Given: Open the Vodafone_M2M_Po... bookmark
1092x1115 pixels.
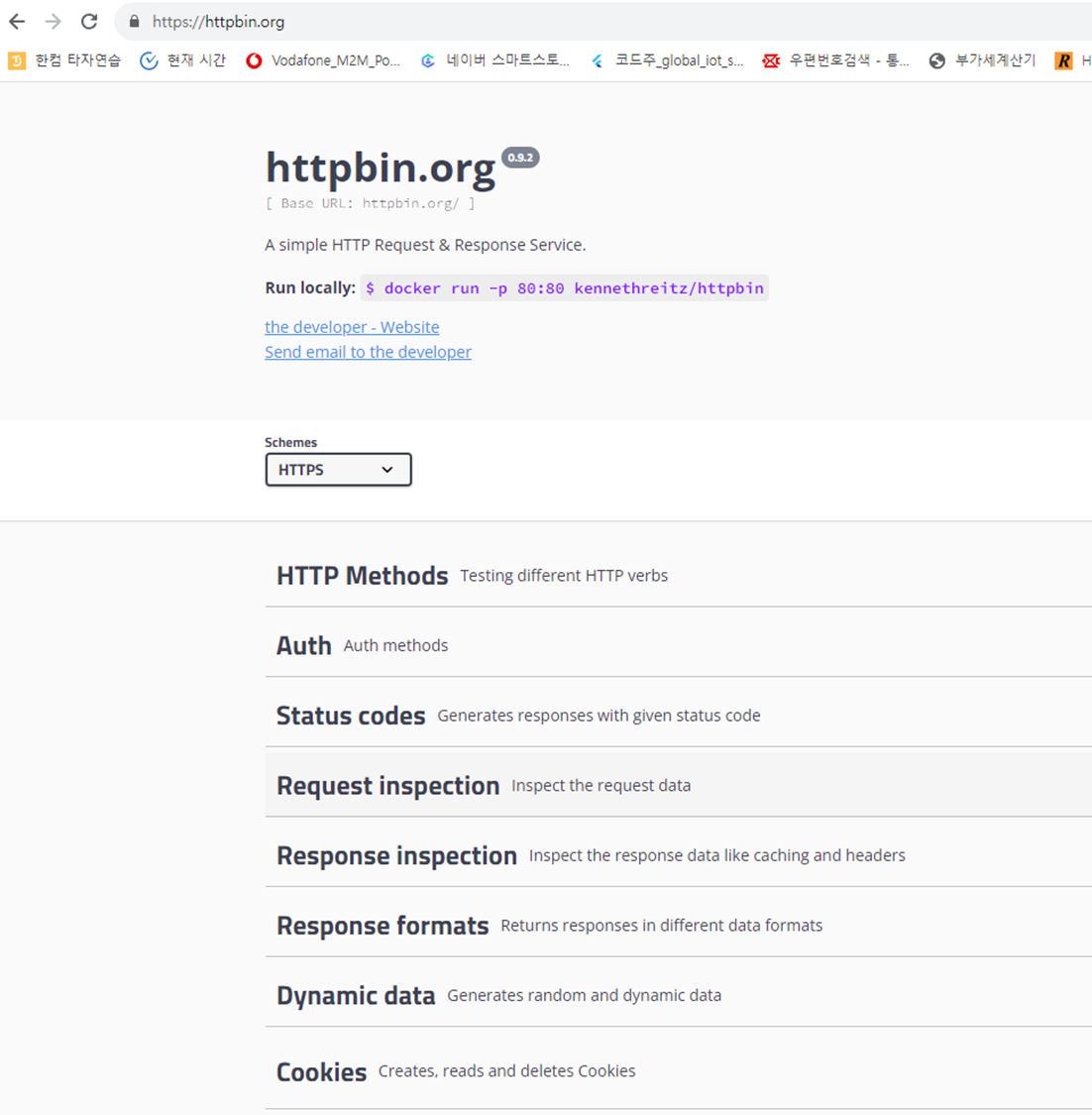Looking at the screenshot, I should pyautogui.click(x=323, y=60).
